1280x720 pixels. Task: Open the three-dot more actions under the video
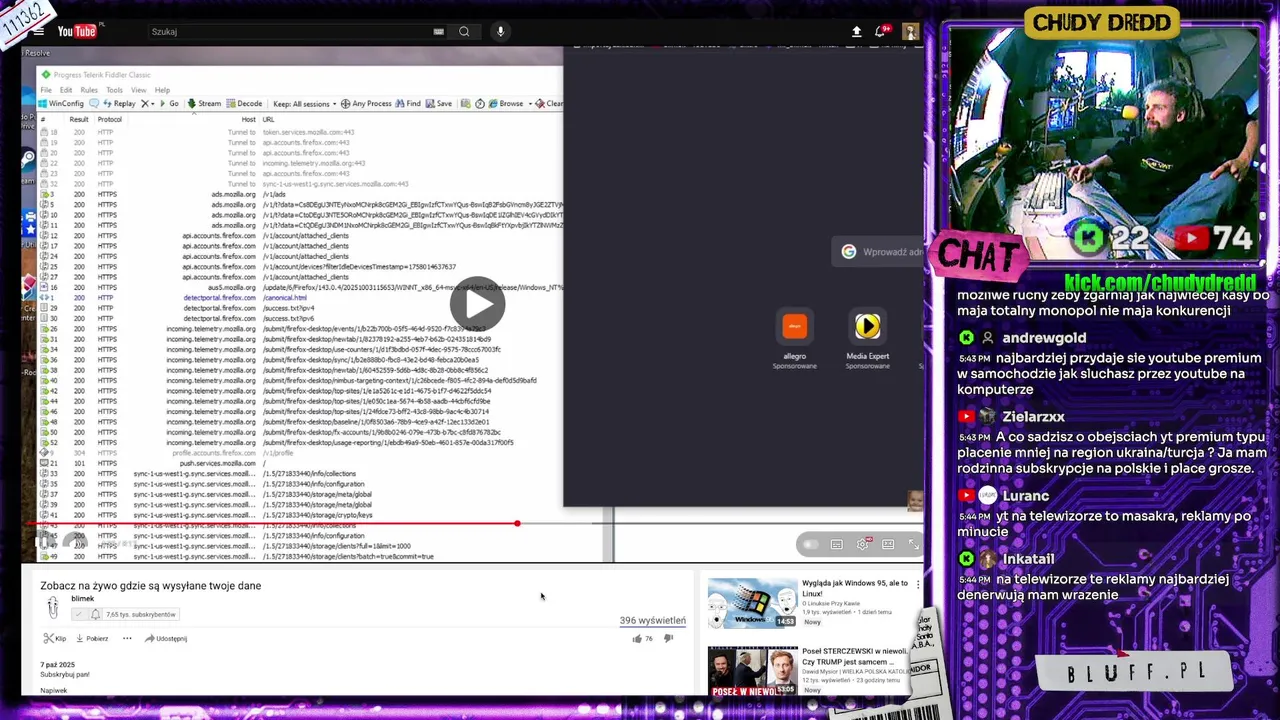(x=127, y=638)
